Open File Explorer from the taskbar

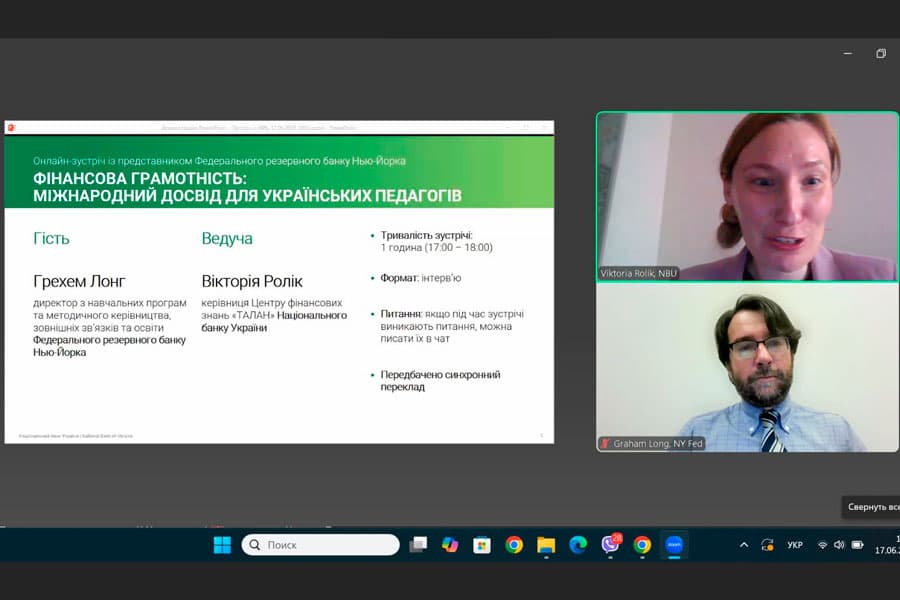point(546,545)
